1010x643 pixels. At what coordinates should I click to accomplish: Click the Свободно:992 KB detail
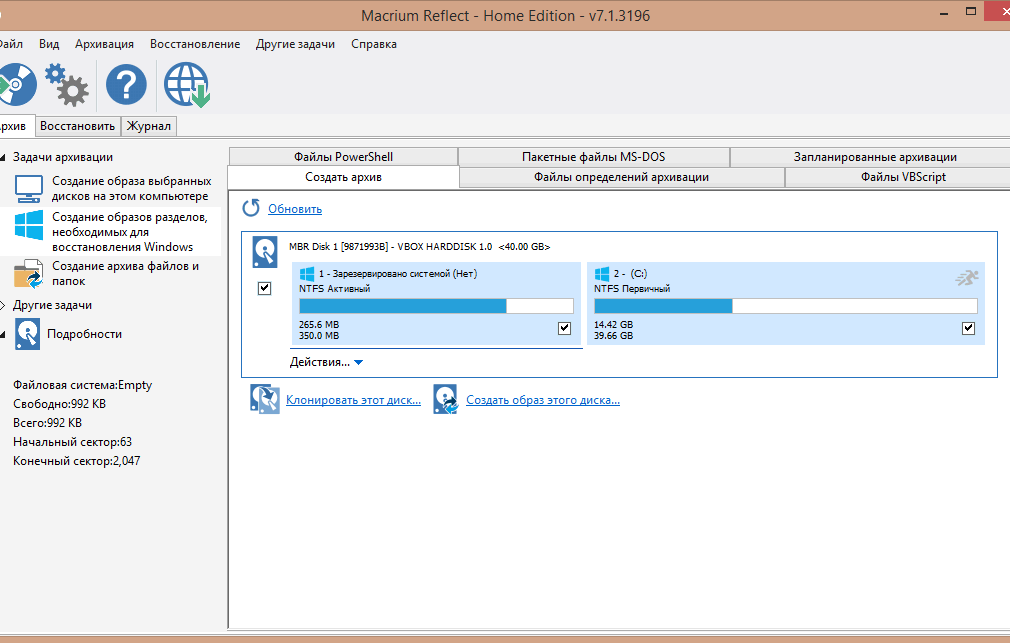pos(59,404)
